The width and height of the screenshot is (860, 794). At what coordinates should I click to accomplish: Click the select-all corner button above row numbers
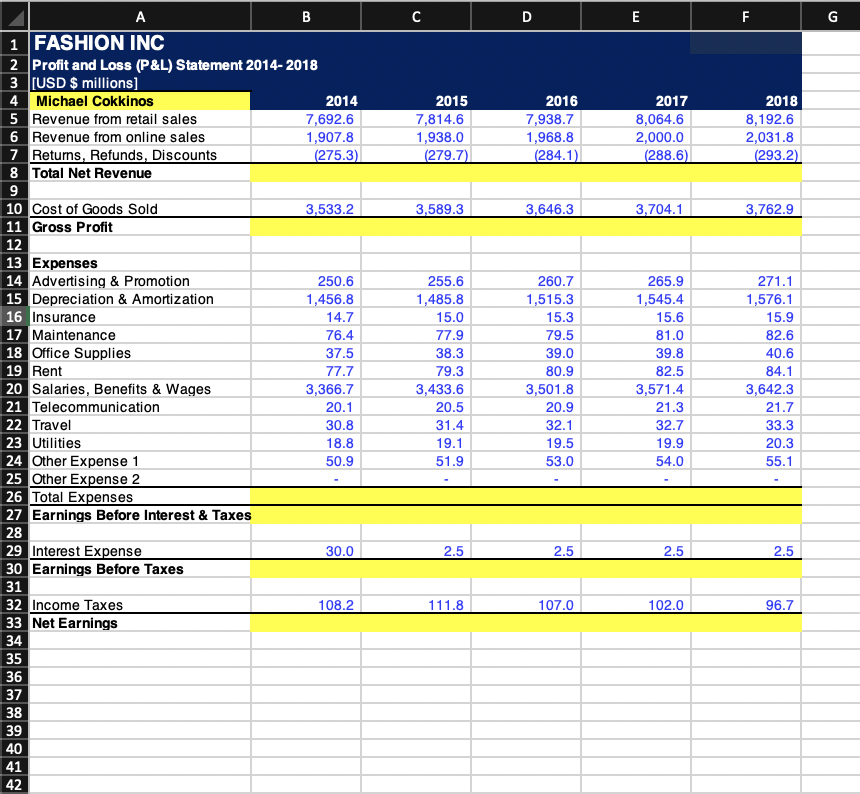(14, 17)
